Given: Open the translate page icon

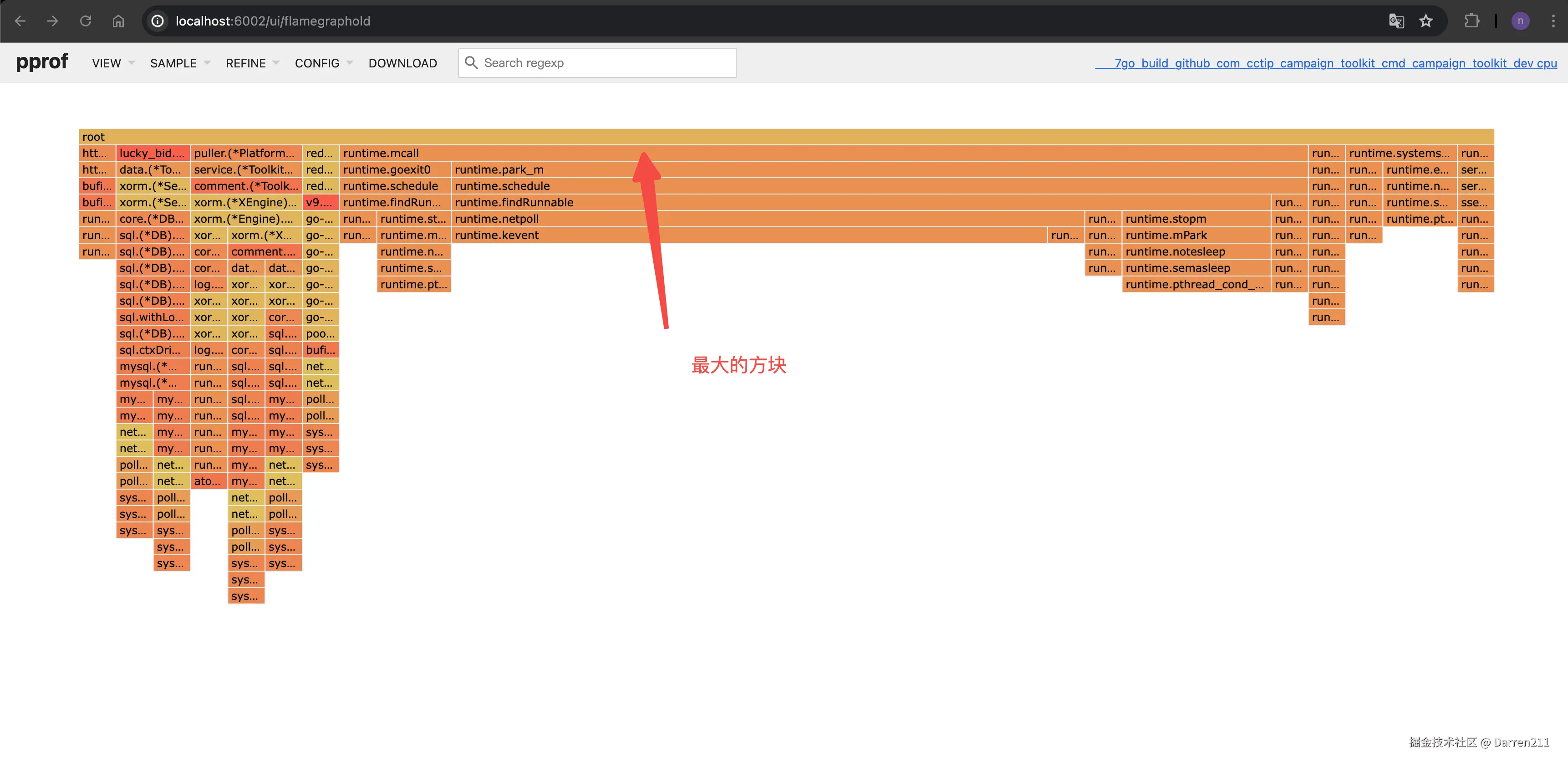Looking at the screenshot, I should [x=1396, y=20].
